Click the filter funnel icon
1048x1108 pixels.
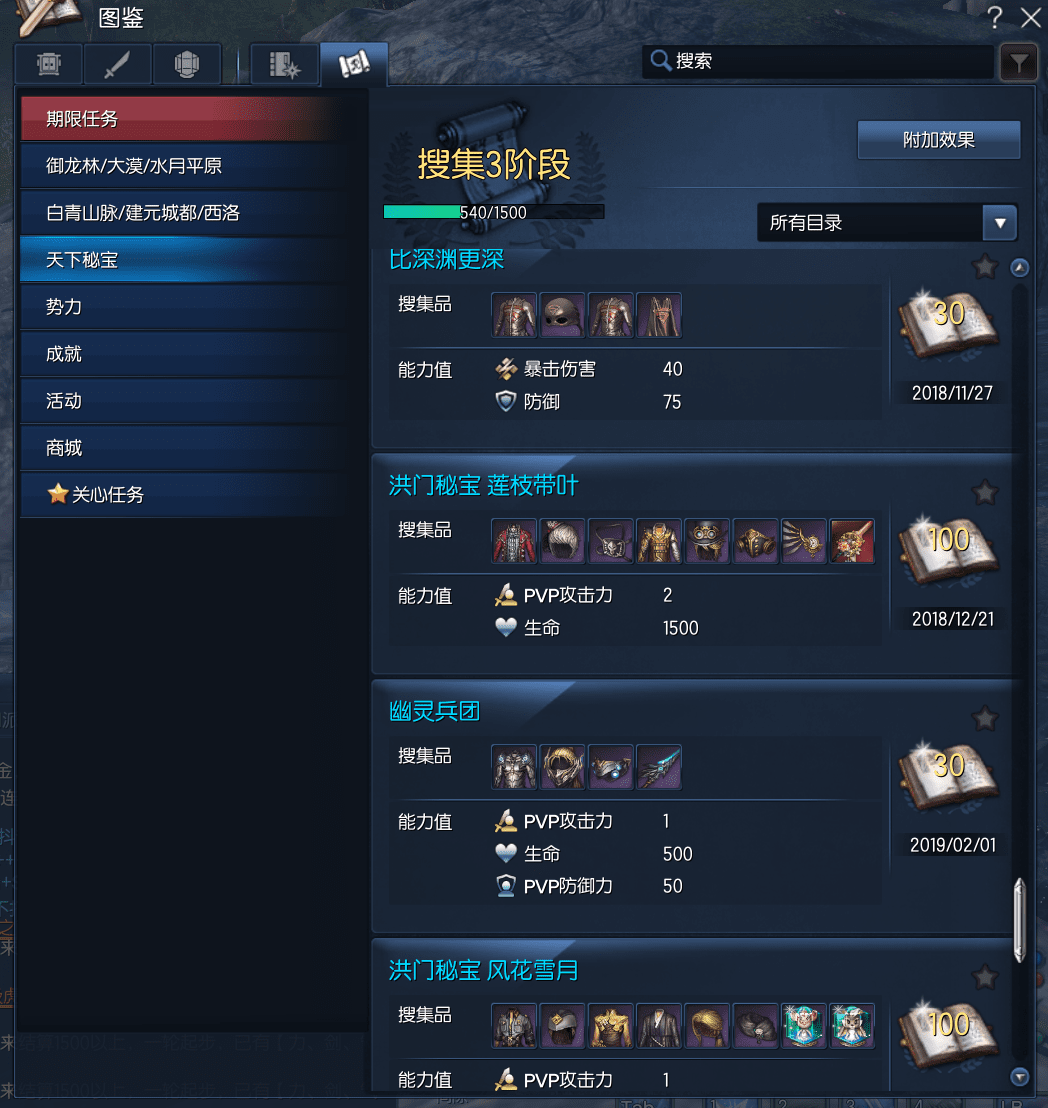coord(1018,64)
